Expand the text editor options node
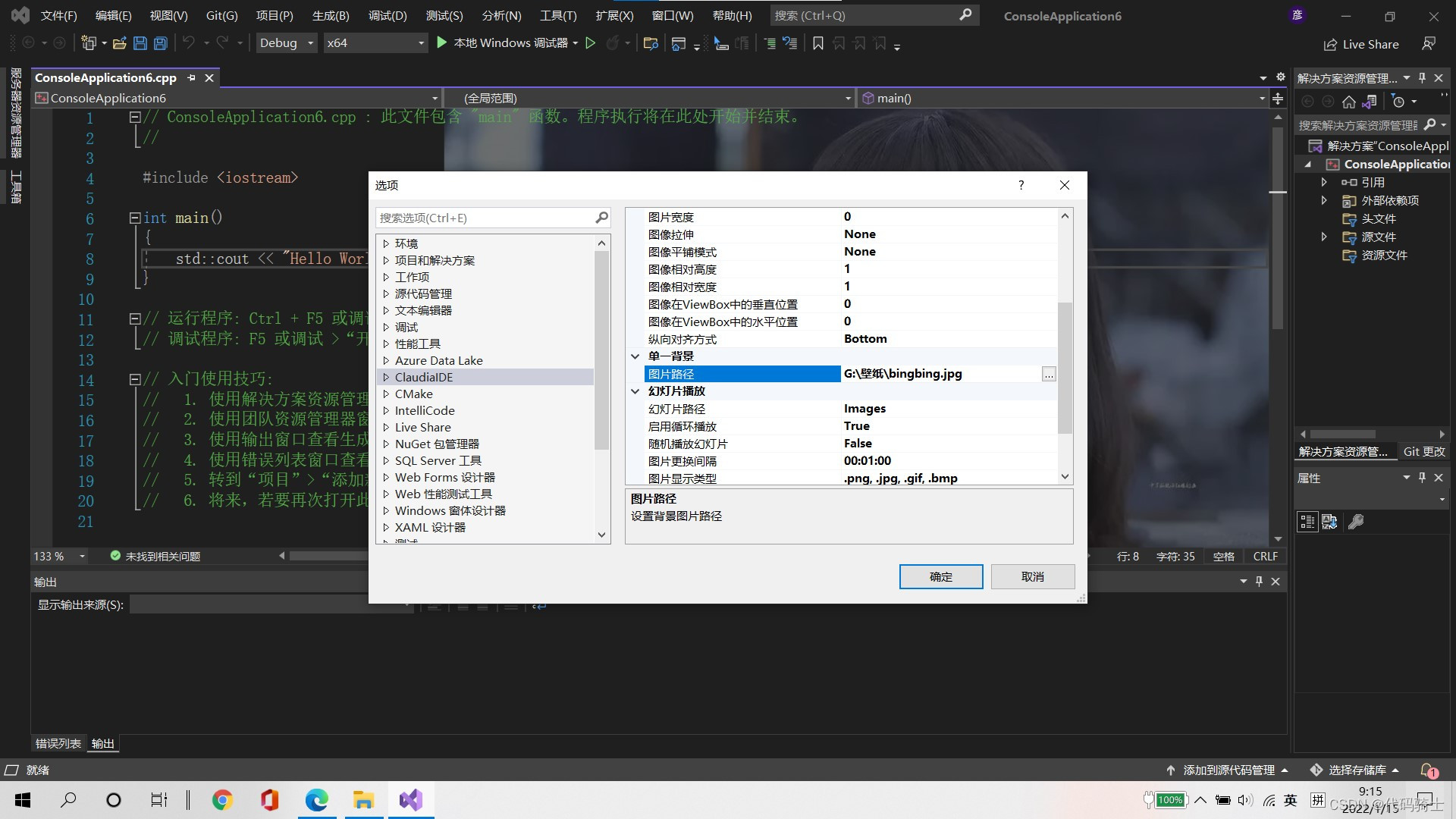Screen dimensions: 1456x819 click(x=386, y=310)
